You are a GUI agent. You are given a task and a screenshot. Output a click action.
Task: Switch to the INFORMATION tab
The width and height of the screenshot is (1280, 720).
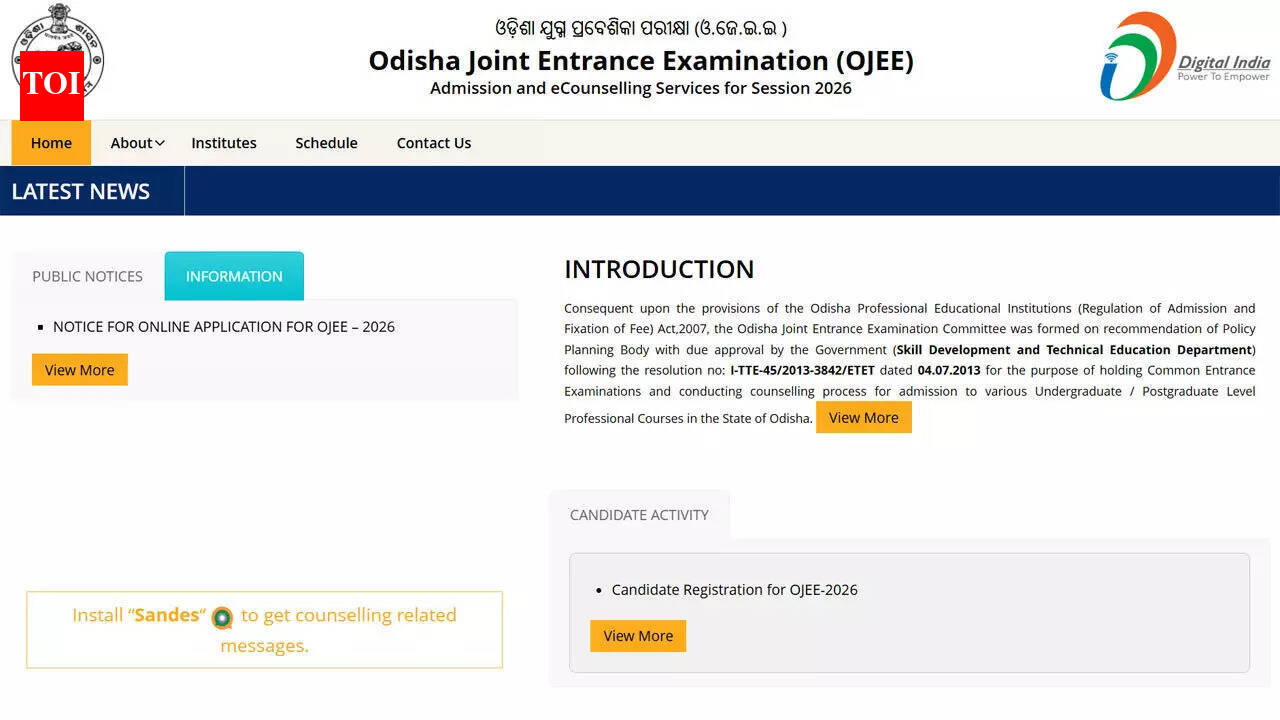click(233, 276)
